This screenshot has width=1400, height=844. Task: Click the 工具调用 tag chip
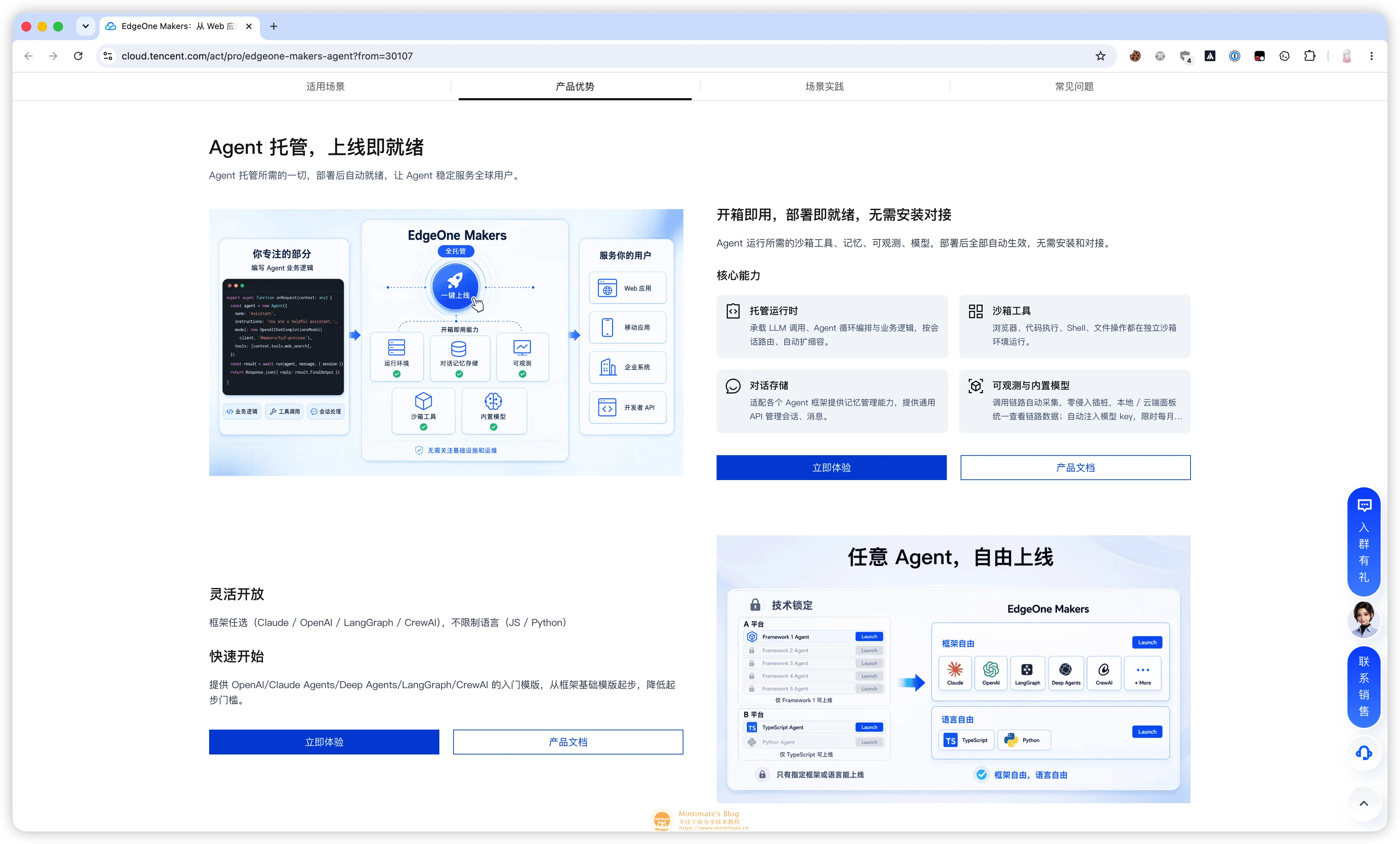284,411
